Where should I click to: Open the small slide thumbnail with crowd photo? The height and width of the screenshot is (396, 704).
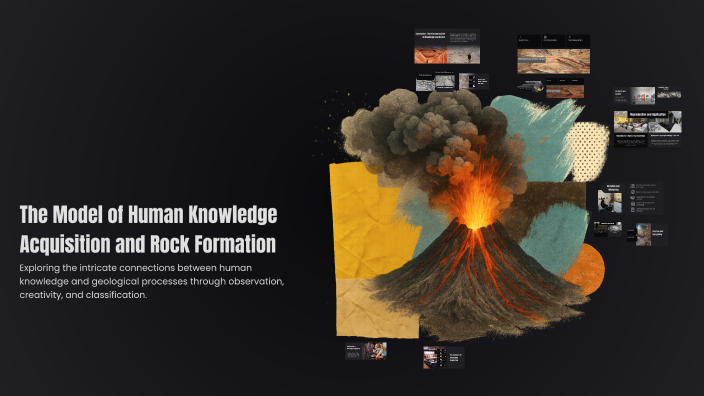click(x=669, y=92)
